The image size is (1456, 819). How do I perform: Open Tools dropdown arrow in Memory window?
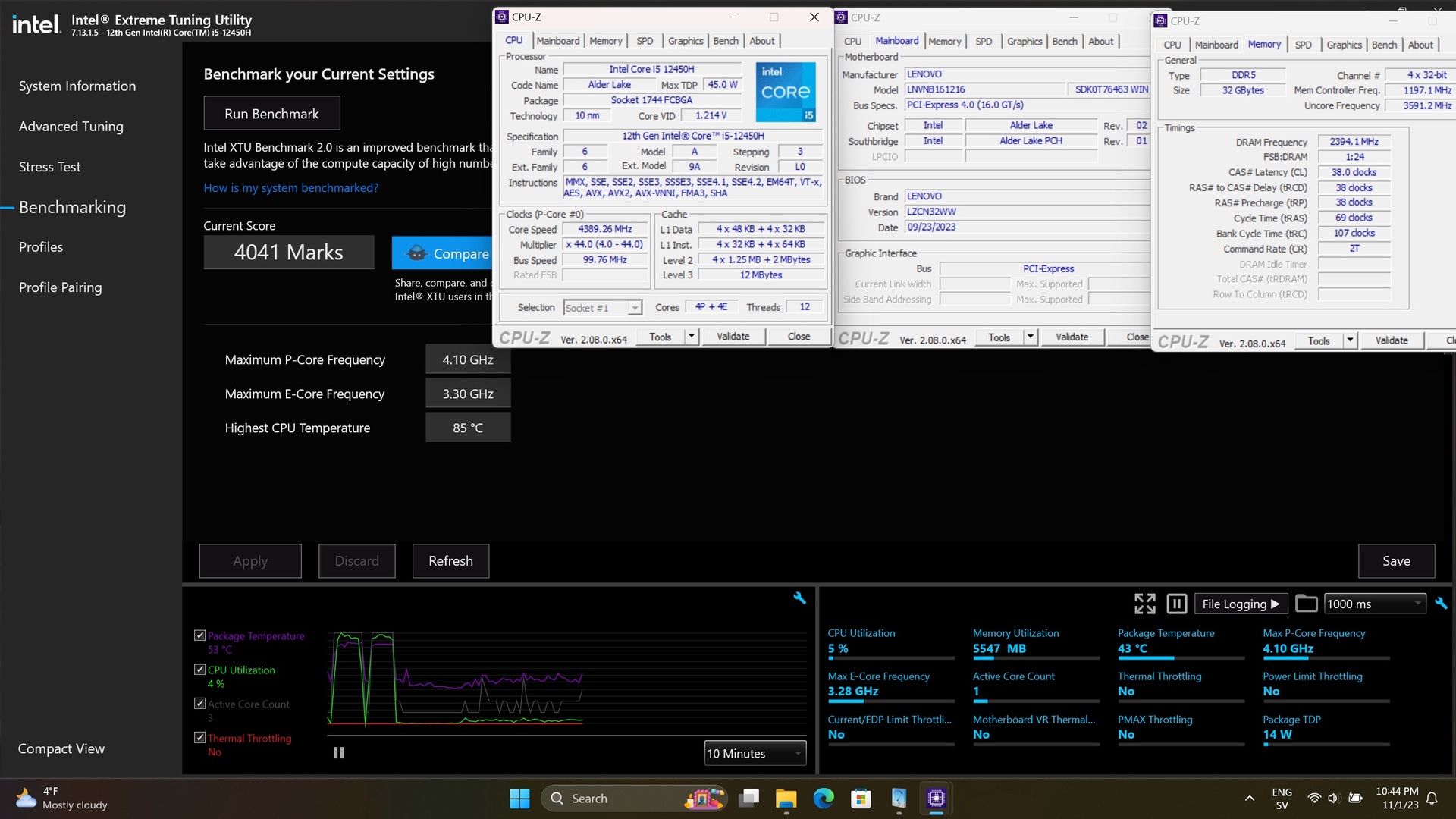(1350, 340)
